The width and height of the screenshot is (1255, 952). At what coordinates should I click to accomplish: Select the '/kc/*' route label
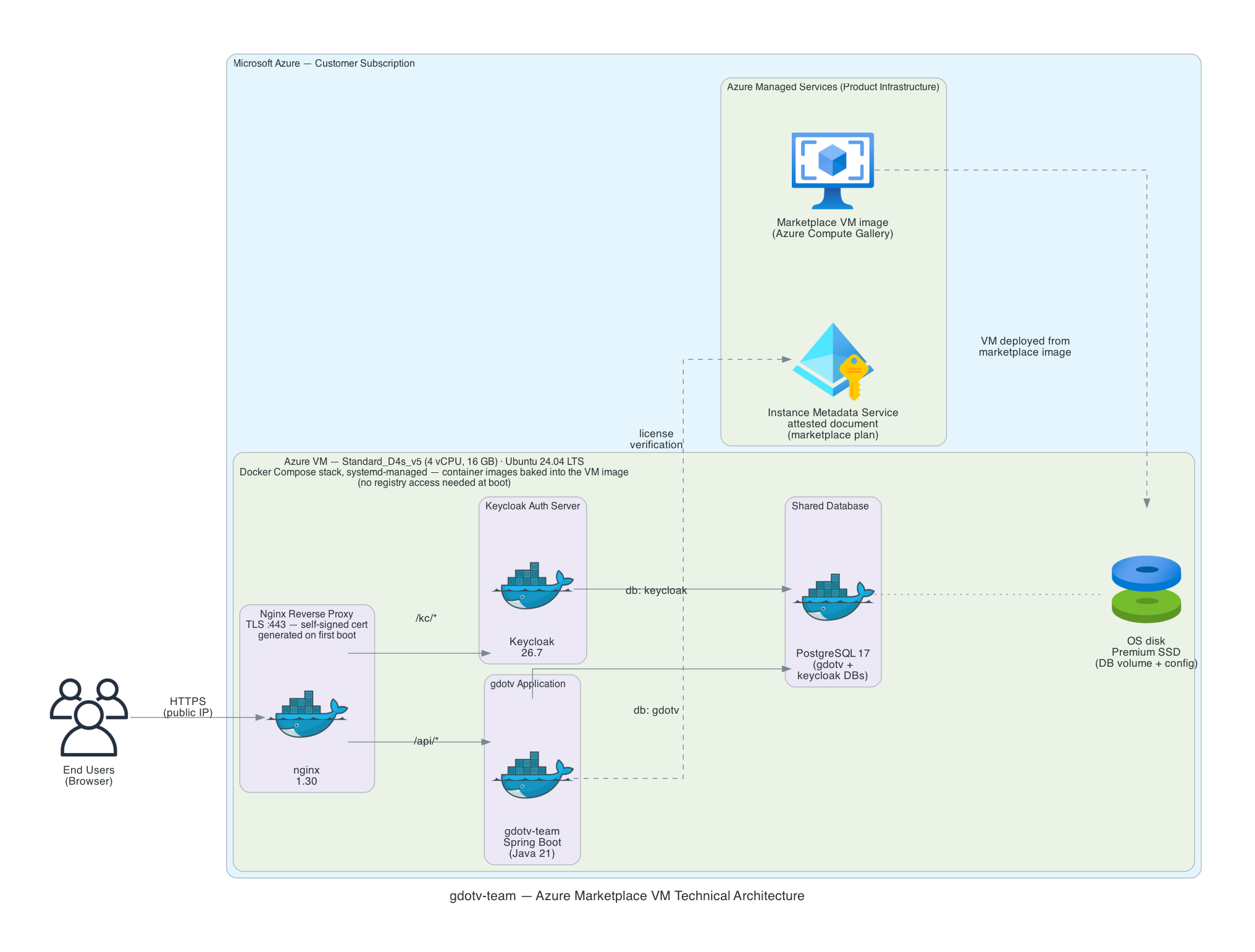pyautogui.click(x=426, y=618)
